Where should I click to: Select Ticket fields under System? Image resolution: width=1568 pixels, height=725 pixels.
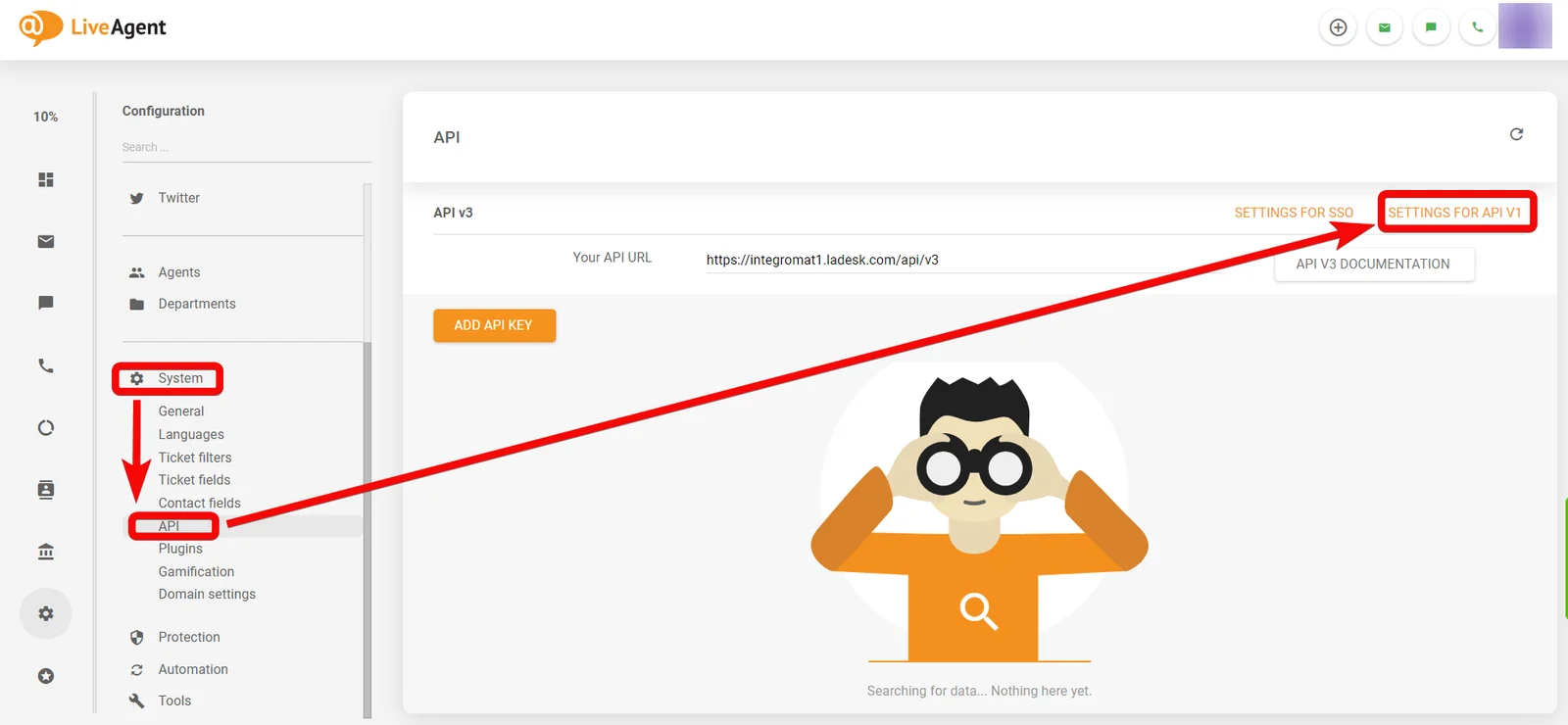point(194,480)
